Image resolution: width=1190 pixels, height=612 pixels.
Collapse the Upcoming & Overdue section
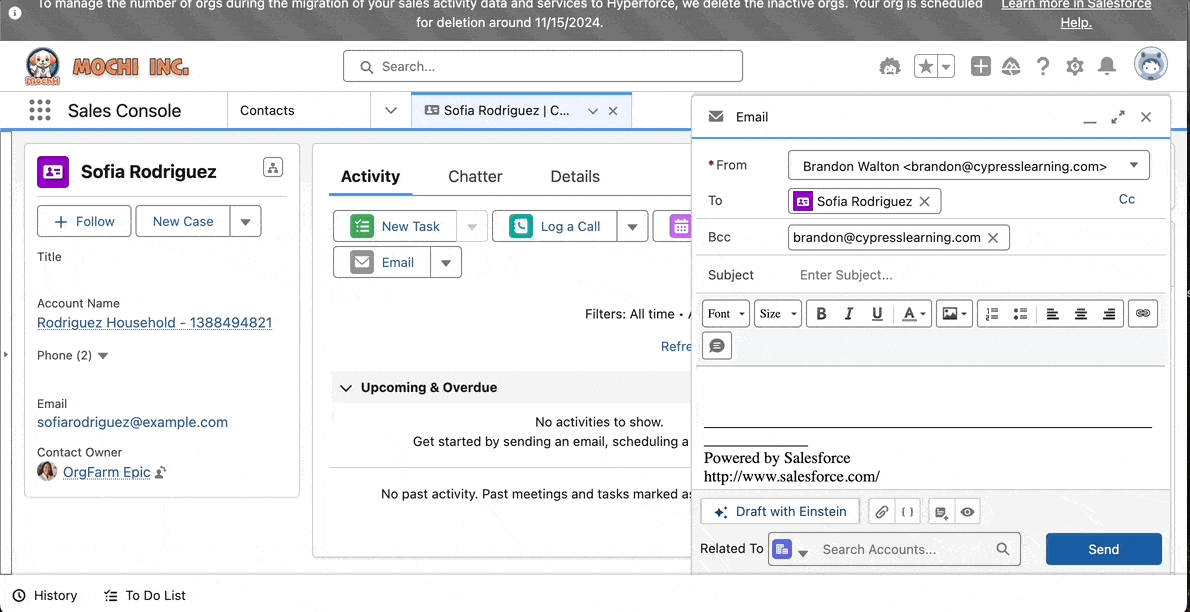[x=346, y=388]
